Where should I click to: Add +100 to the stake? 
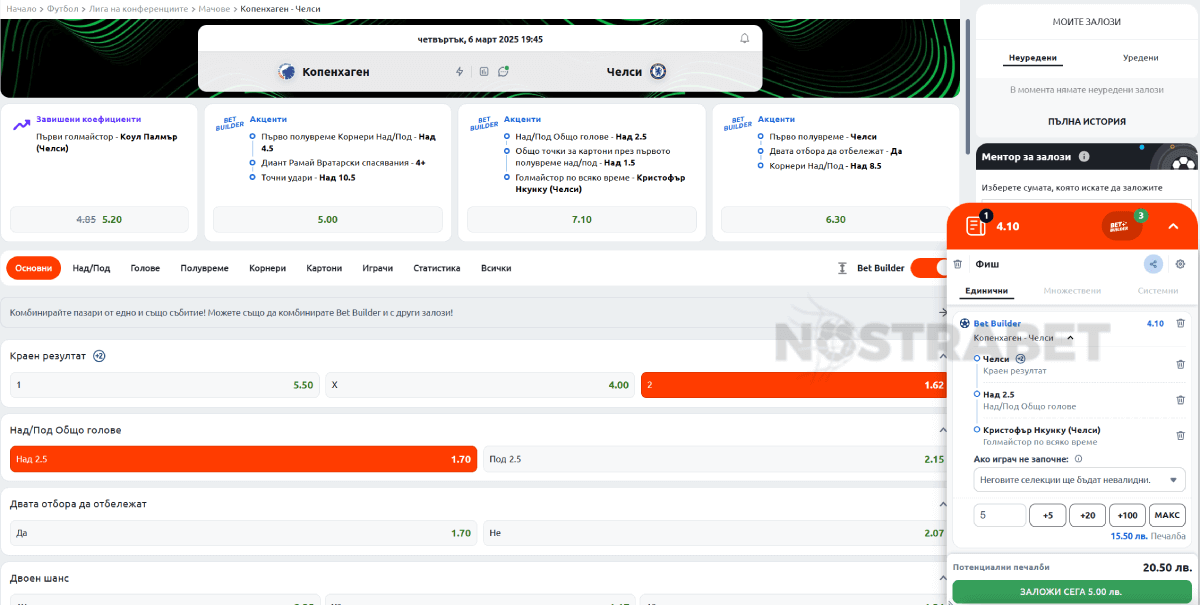(1127, 515)
